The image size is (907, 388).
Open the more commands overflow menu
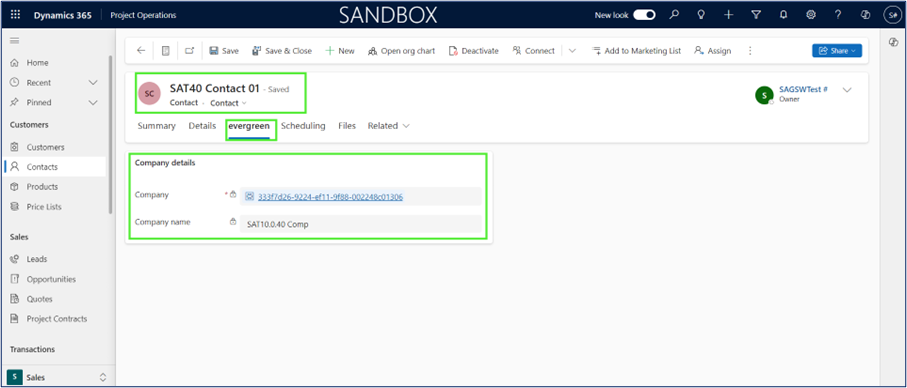coord(750,51)
